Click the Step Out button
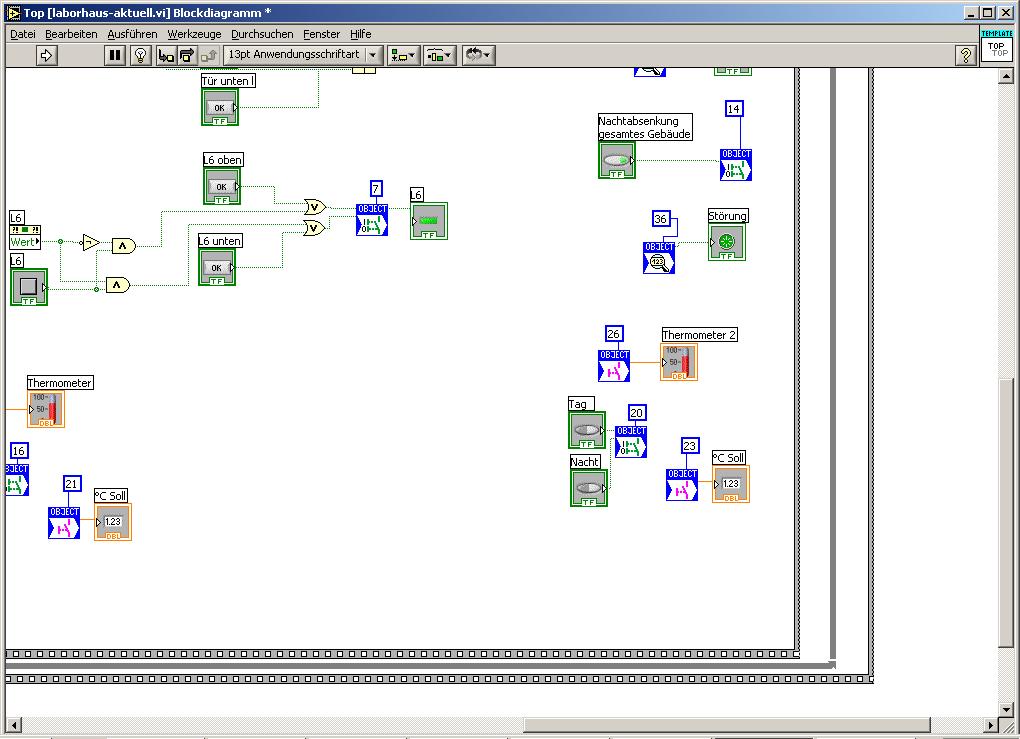This screenshot has width=1020, height=739. [x=209, y=55]
